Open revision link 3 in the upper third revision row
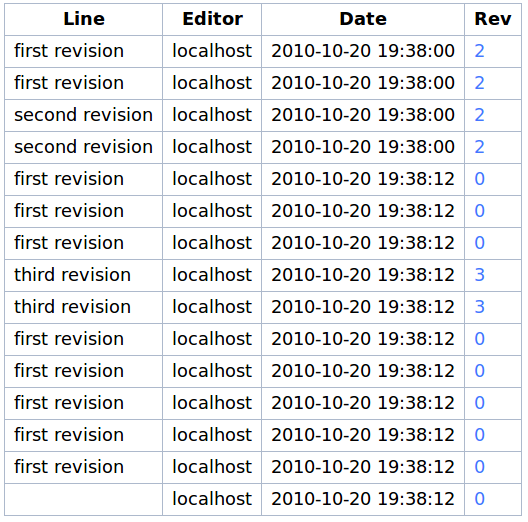 [479, 275]
